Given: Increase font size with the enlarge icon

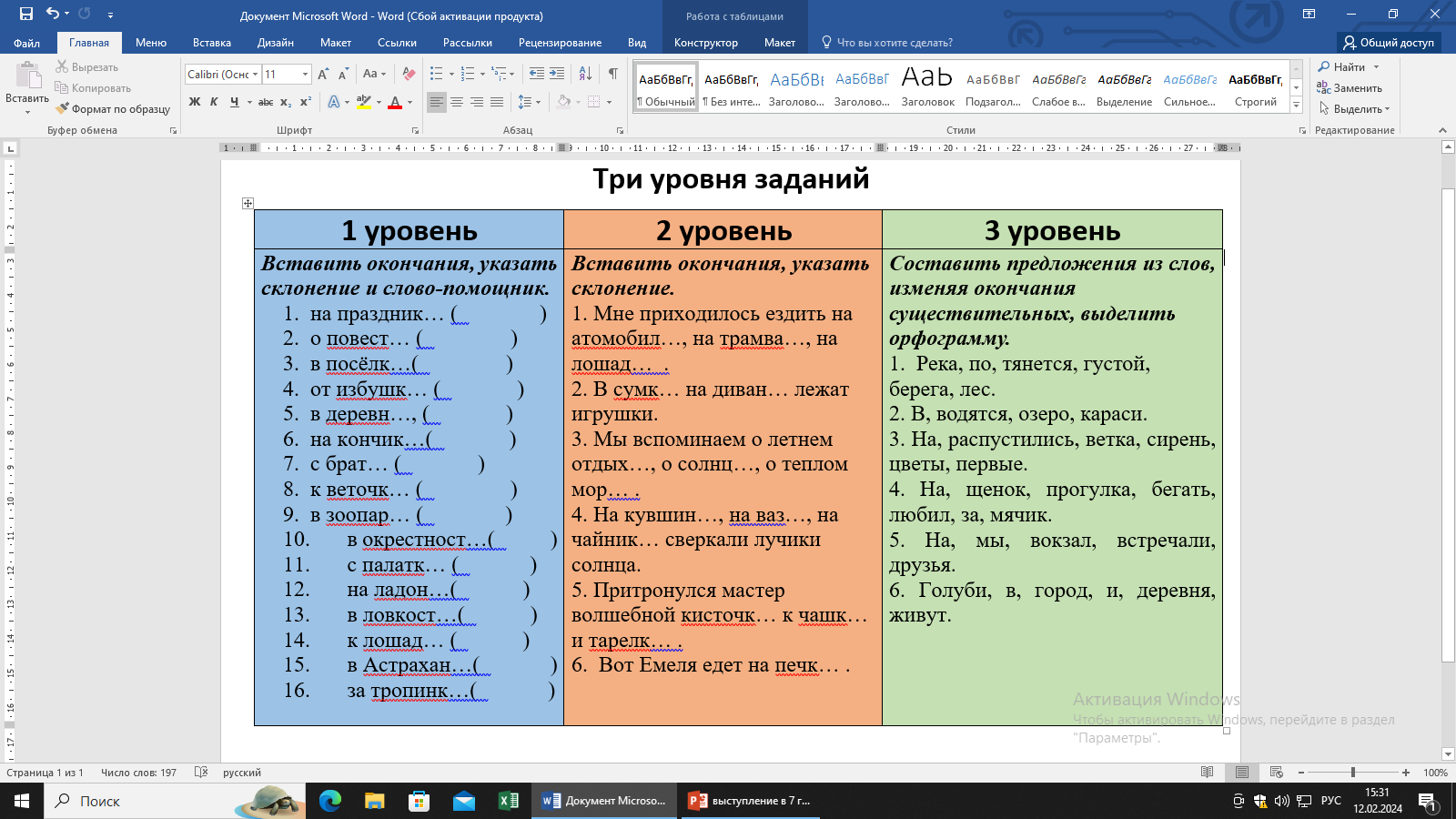Looking at the screenshot, I should (323, 74).
